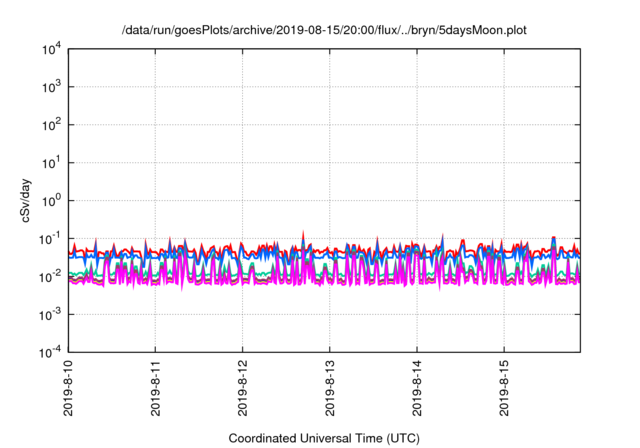The width and height of the screenshot is (640, 448).
Task: Click the 2019-8-15 date label
Action: coord(504,388)
